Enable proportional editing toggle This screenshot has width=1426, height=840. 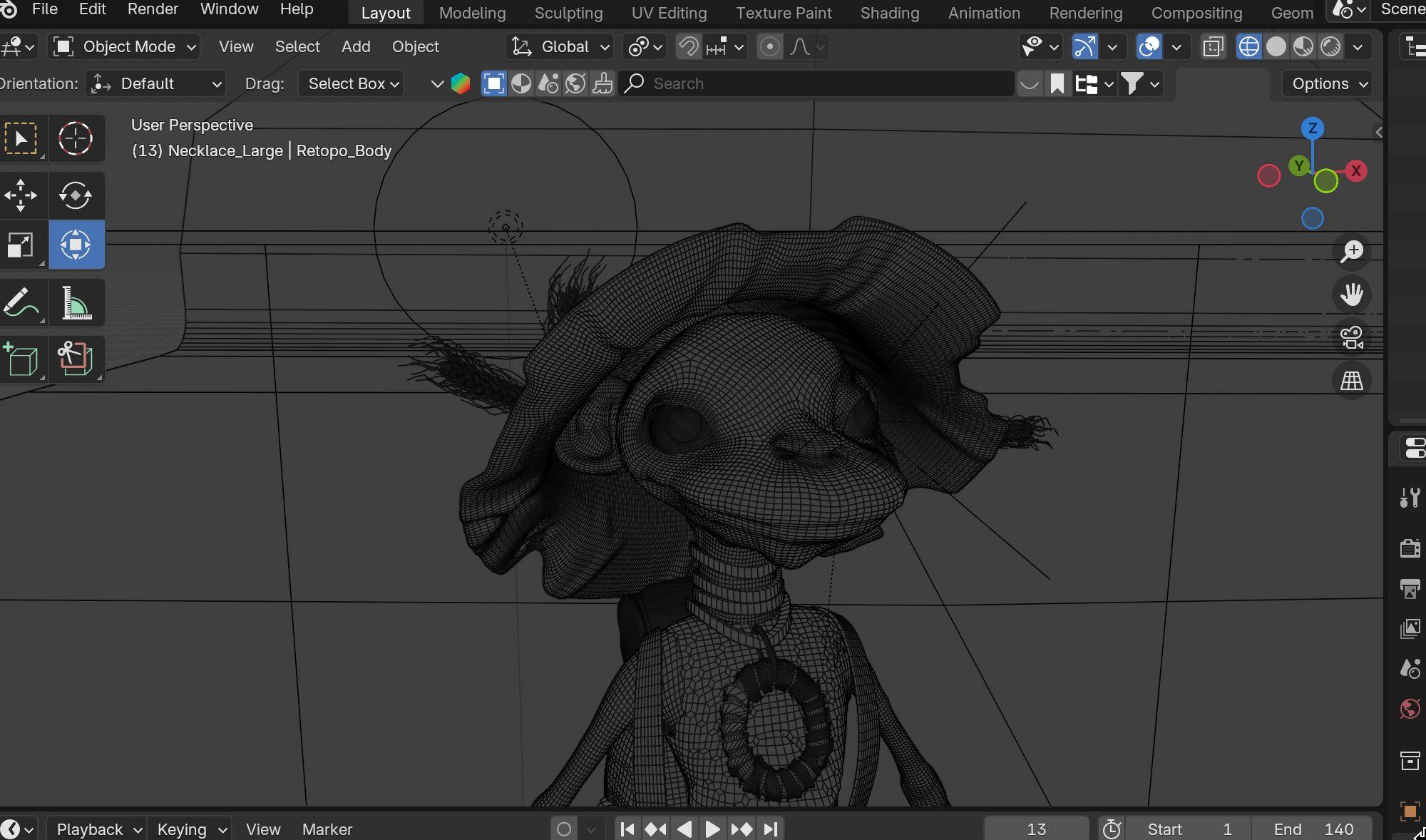(769, 47)
